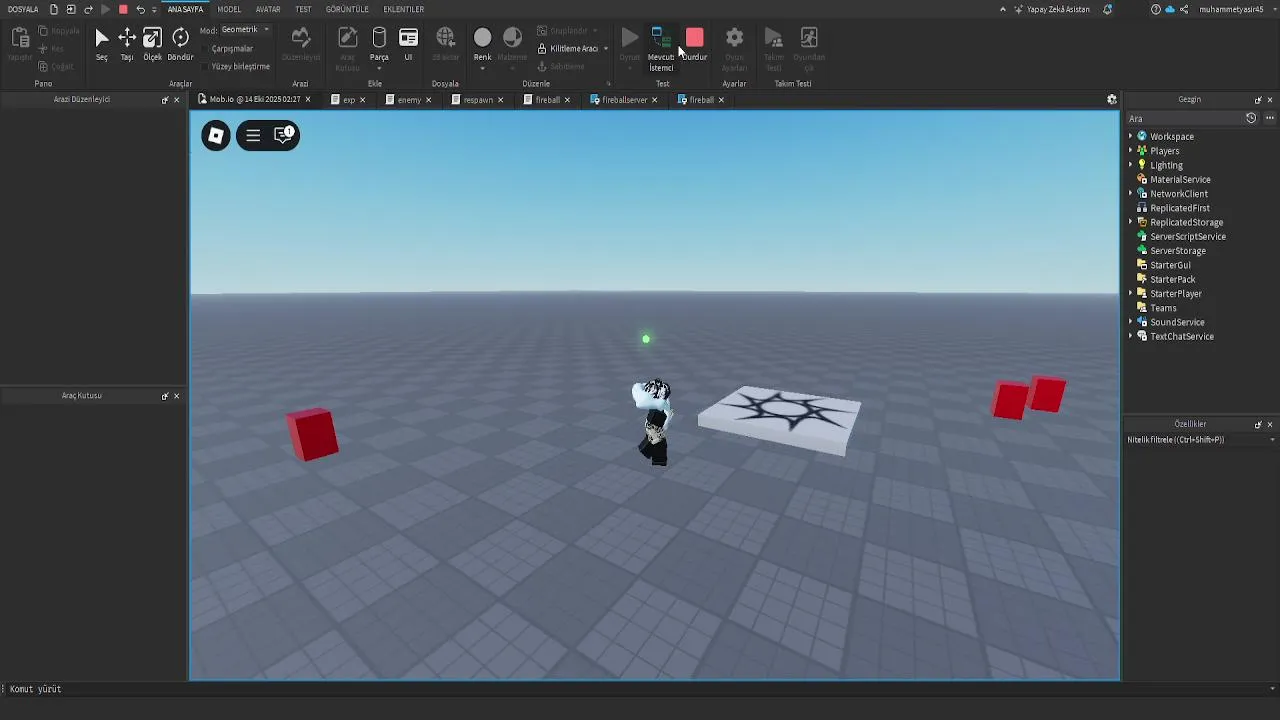Expand the ReplicatedStorage node
Viewport: 1280px width, 720px height.
(1131, 222)
